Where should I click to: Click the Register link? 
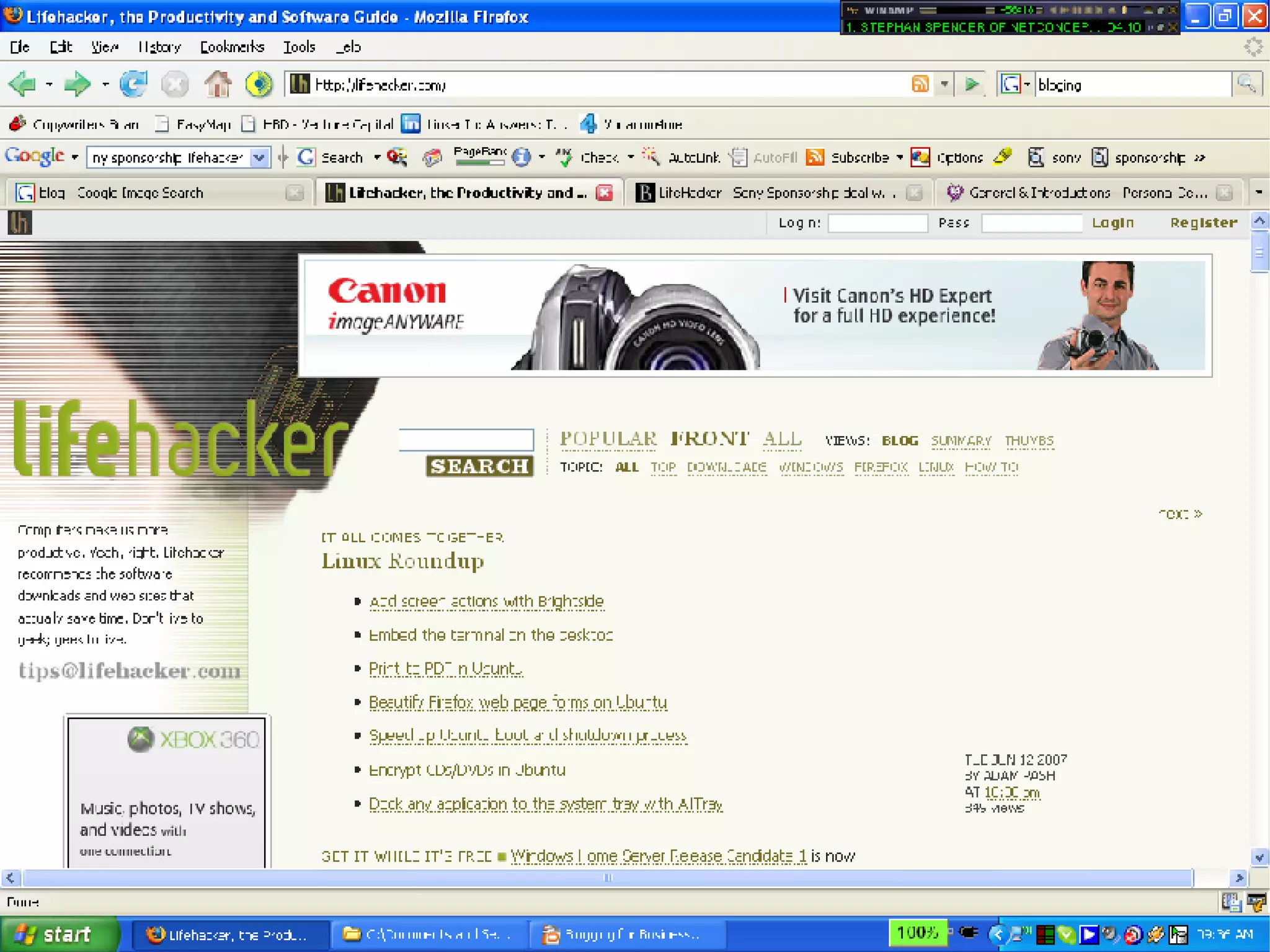pos(1203,223)
